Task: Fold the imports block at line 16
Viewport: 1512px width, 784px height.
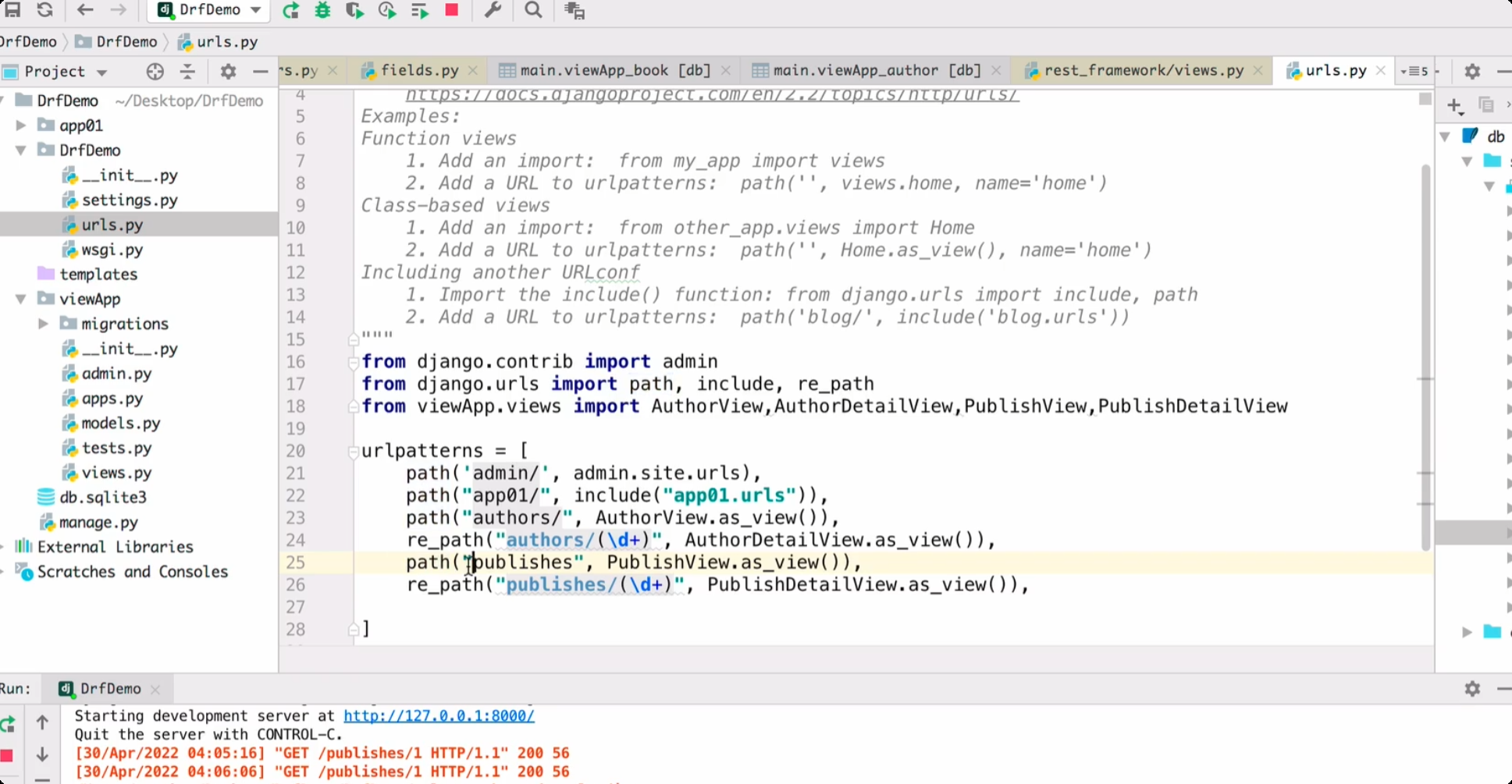Action: [x=353, y=362]
